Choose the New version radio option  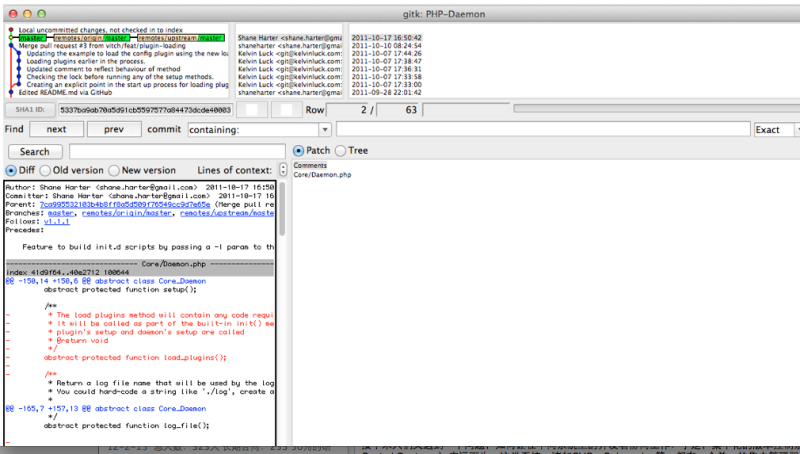tap(114, 170)
